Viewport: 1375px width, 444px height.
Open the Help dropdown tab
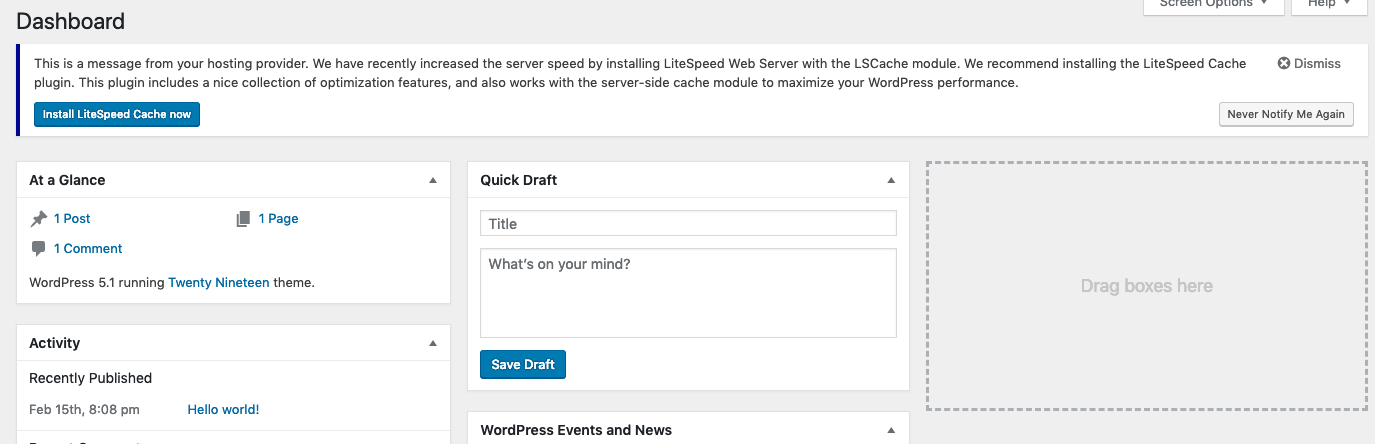click(x=1328, y=5)
